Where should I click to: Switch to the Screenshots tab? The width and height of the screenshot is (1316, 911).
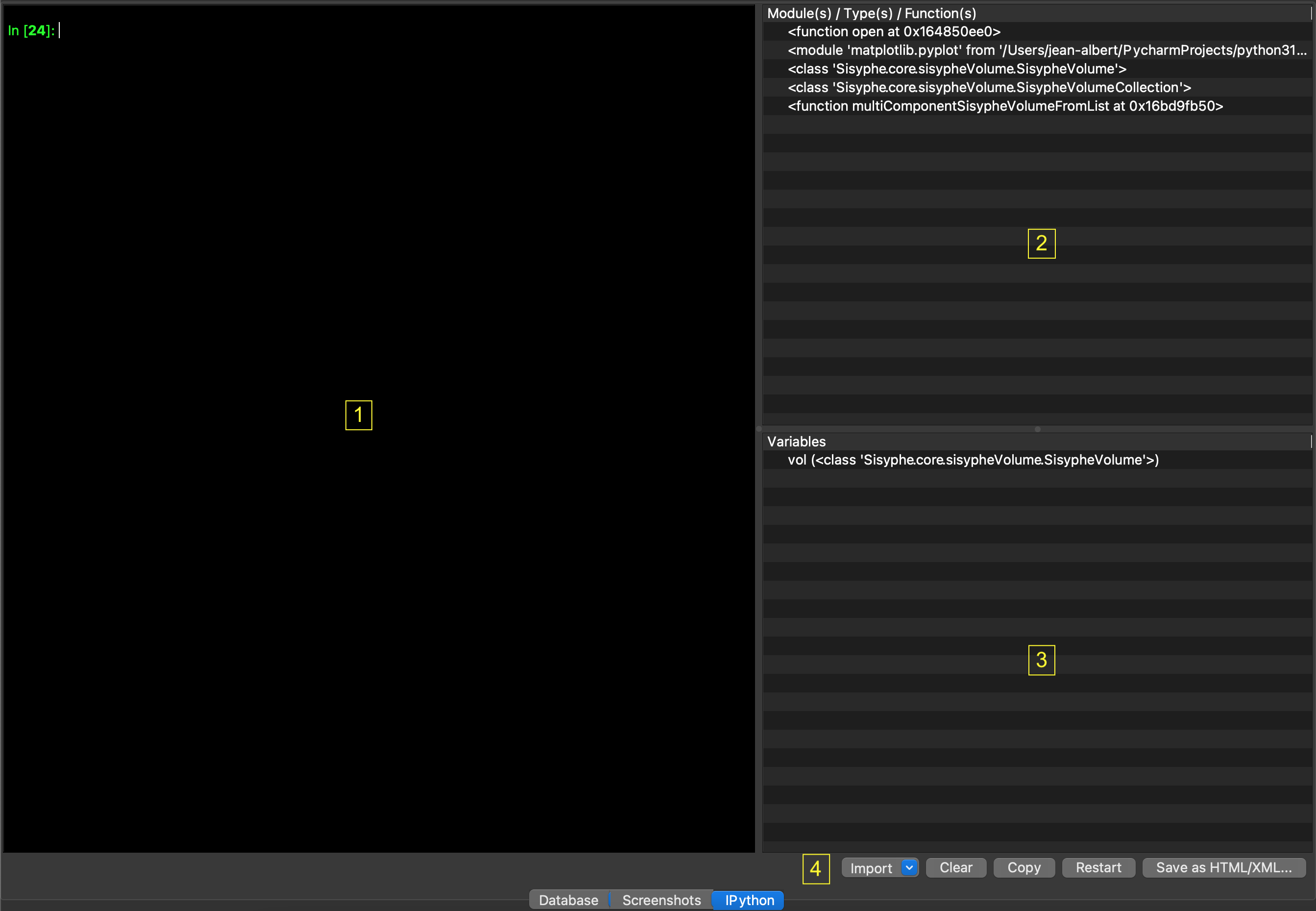661,900
